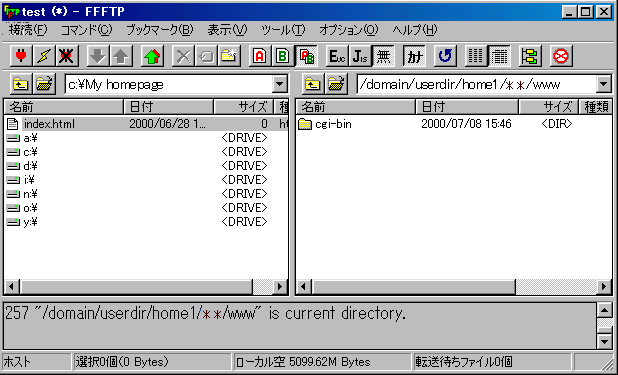Viewport: 618px width, 375px height.
Task: Toggle ASCII transfer mode A button
Action: click(259, 56)
